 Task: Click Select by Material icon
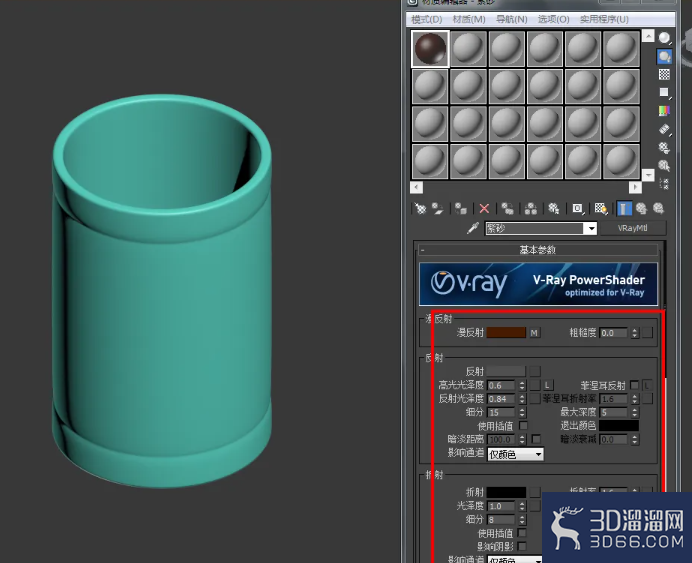point(664,165)
